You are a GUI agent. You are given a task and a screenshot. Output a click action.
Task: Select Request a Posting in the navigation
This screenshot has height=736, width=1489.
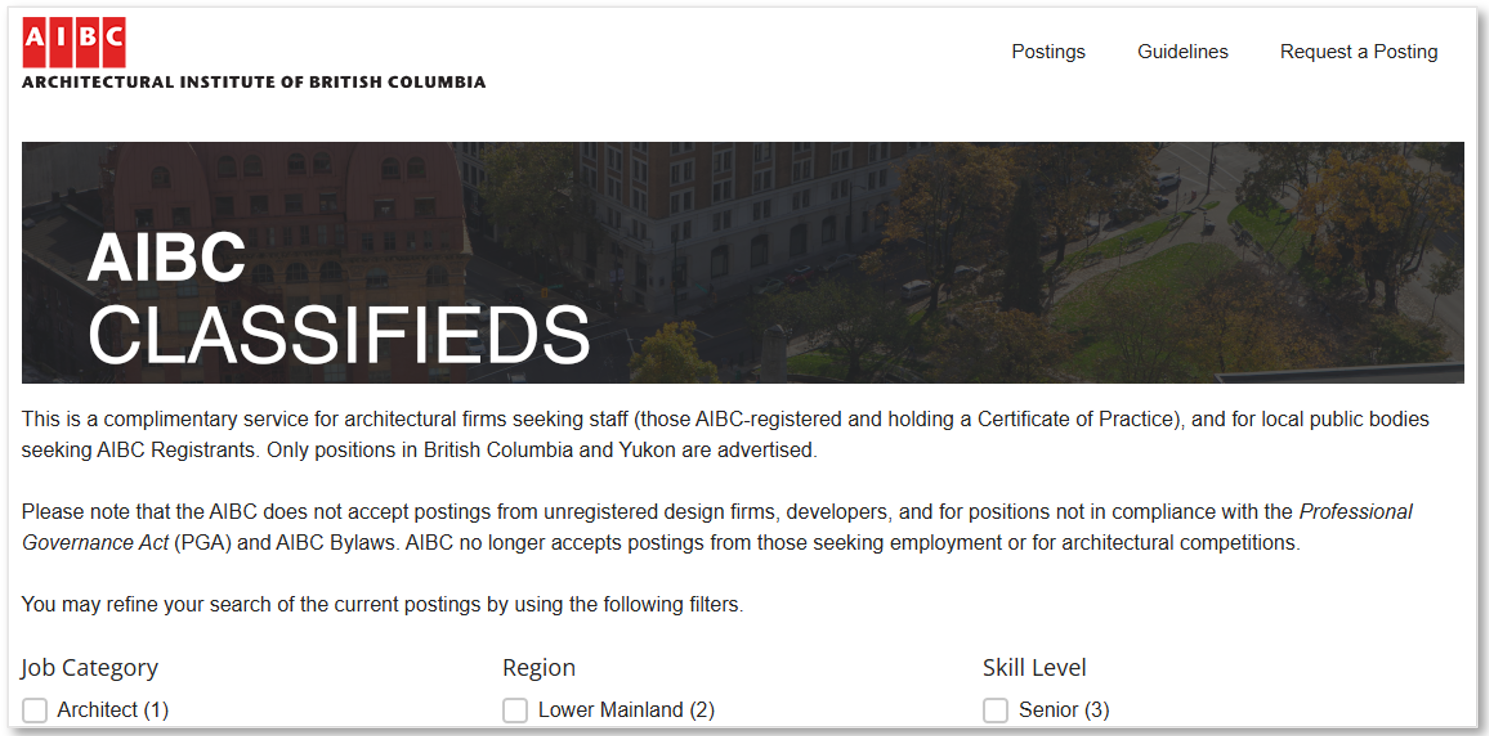(1358, 51)
